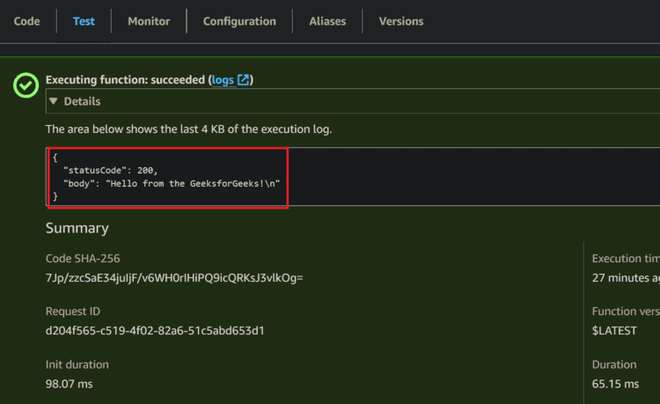This screenshot has width=660, height=404.
Task: Open the Code tab
Action: click(x=27, y=21)
